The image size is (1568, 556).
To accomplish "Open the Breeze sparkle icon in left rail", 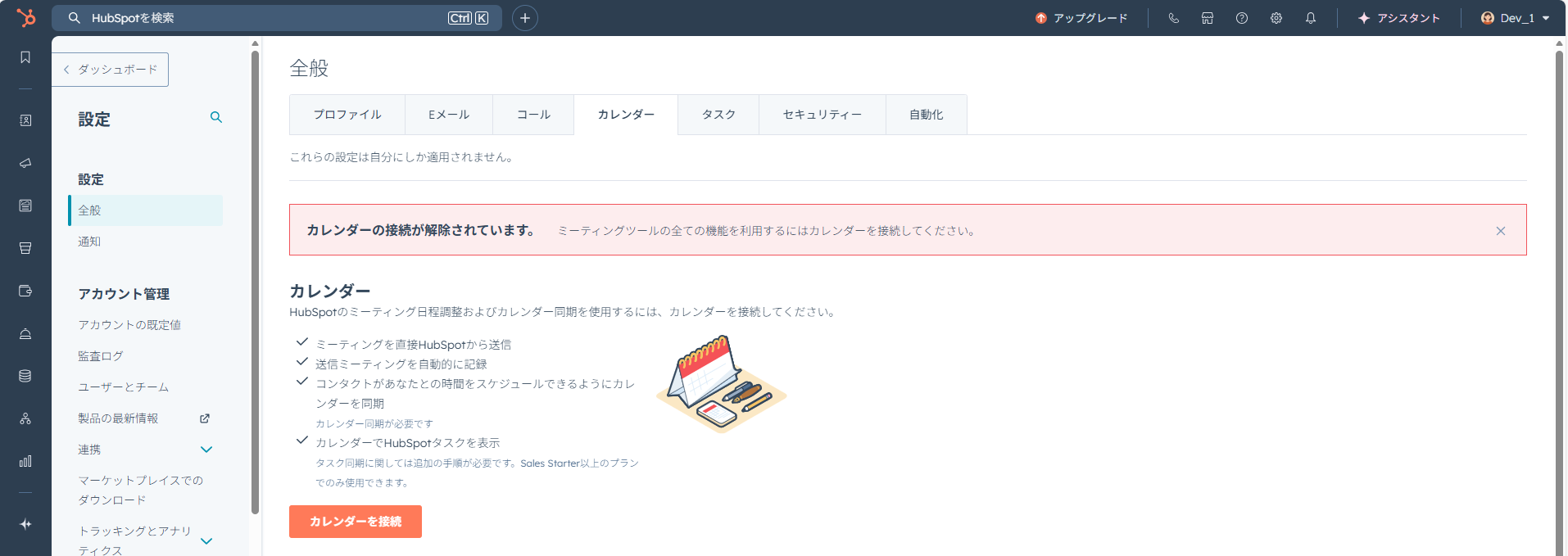I will pyautogui.click(x=25, y=524).
